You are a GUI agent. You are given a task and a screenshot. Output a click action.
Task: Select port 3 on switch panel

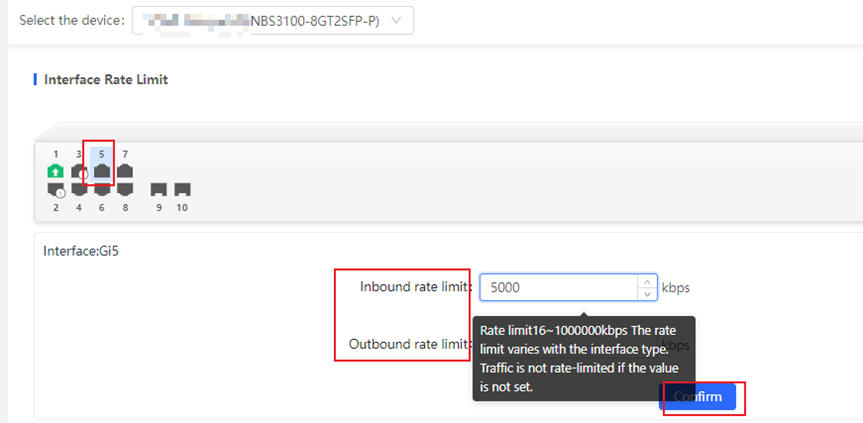(x=79, y=171)
